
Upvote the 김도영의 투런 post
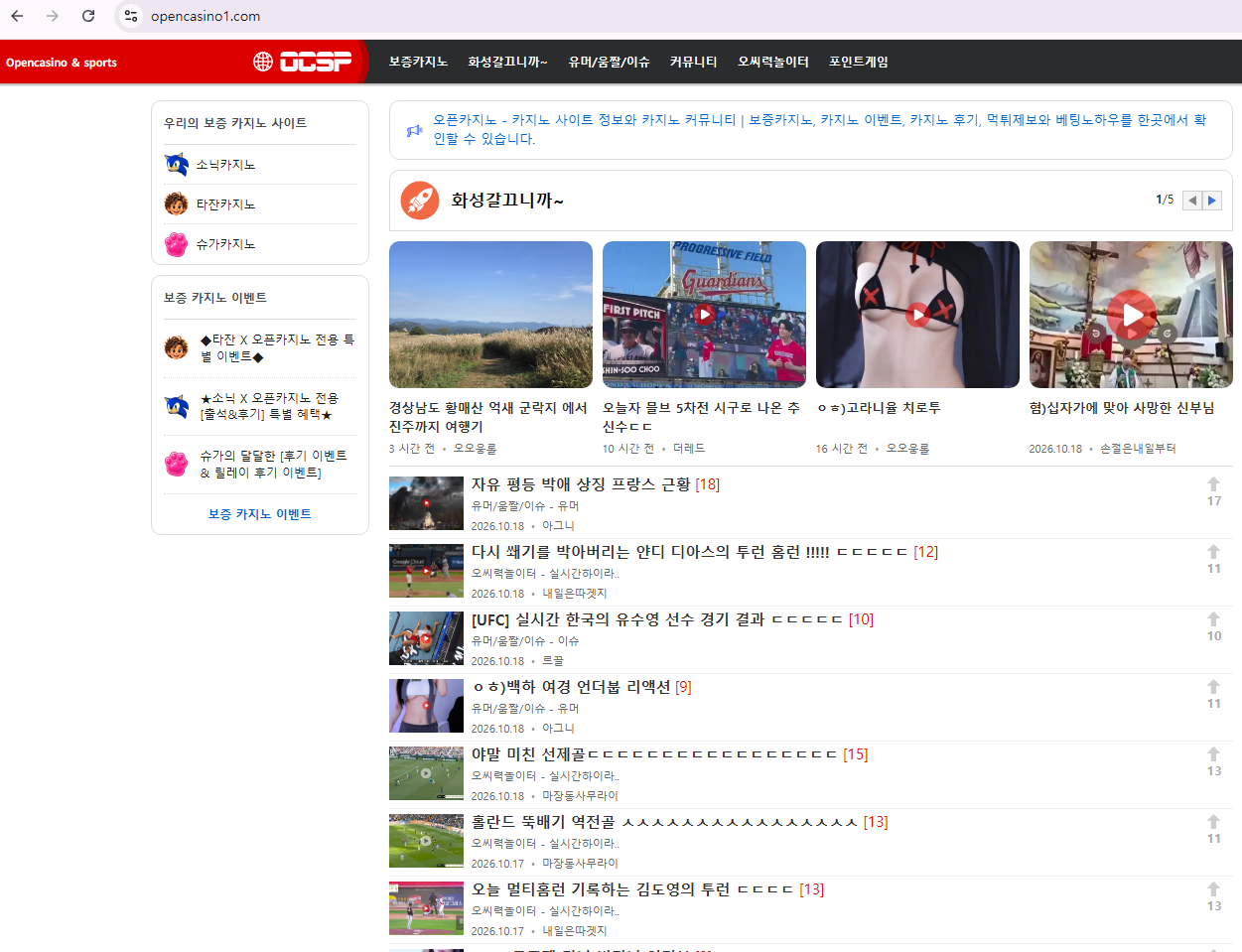pos(1213,889)
